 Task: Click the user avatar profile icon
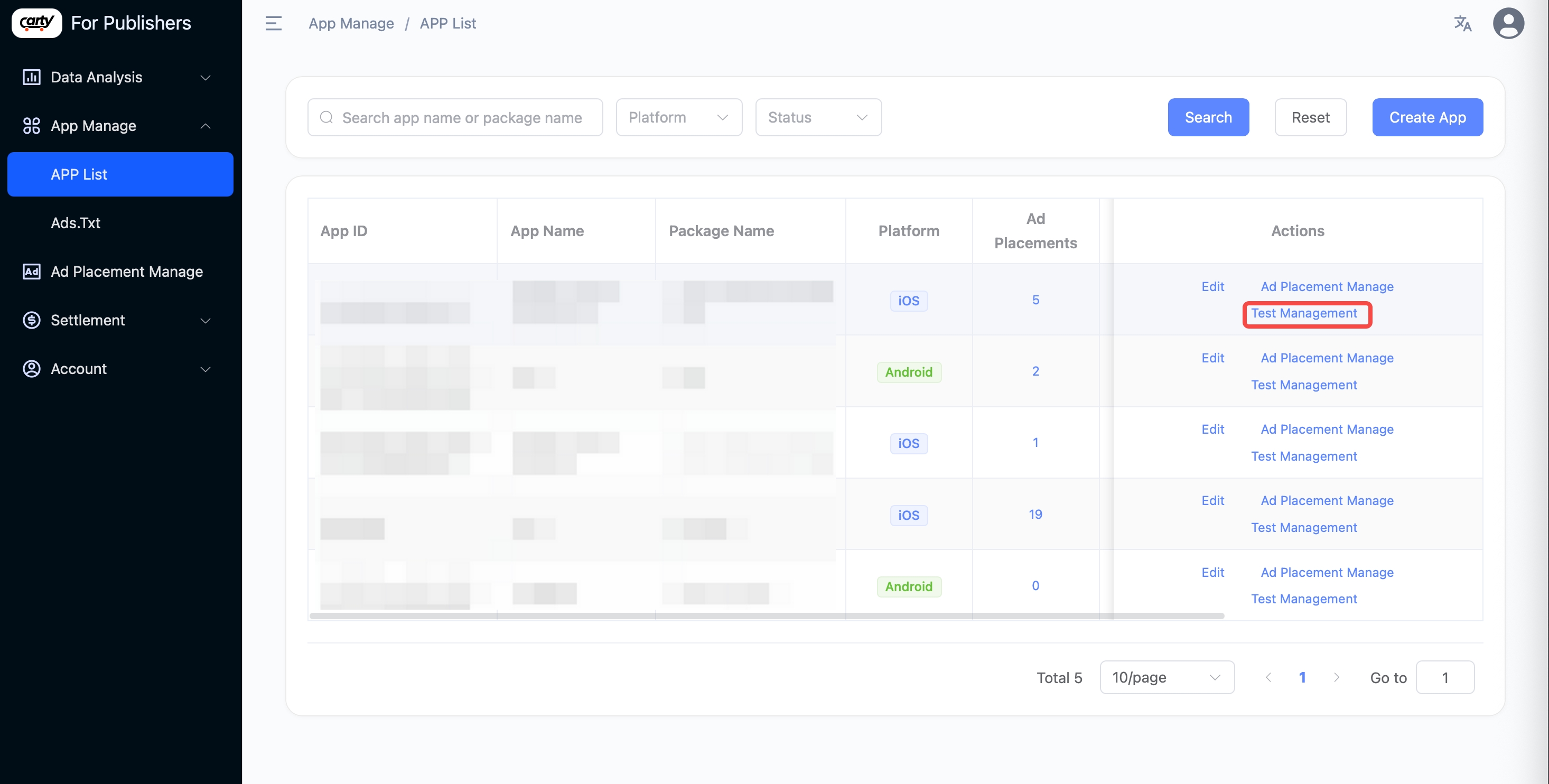click(1507, 23)
